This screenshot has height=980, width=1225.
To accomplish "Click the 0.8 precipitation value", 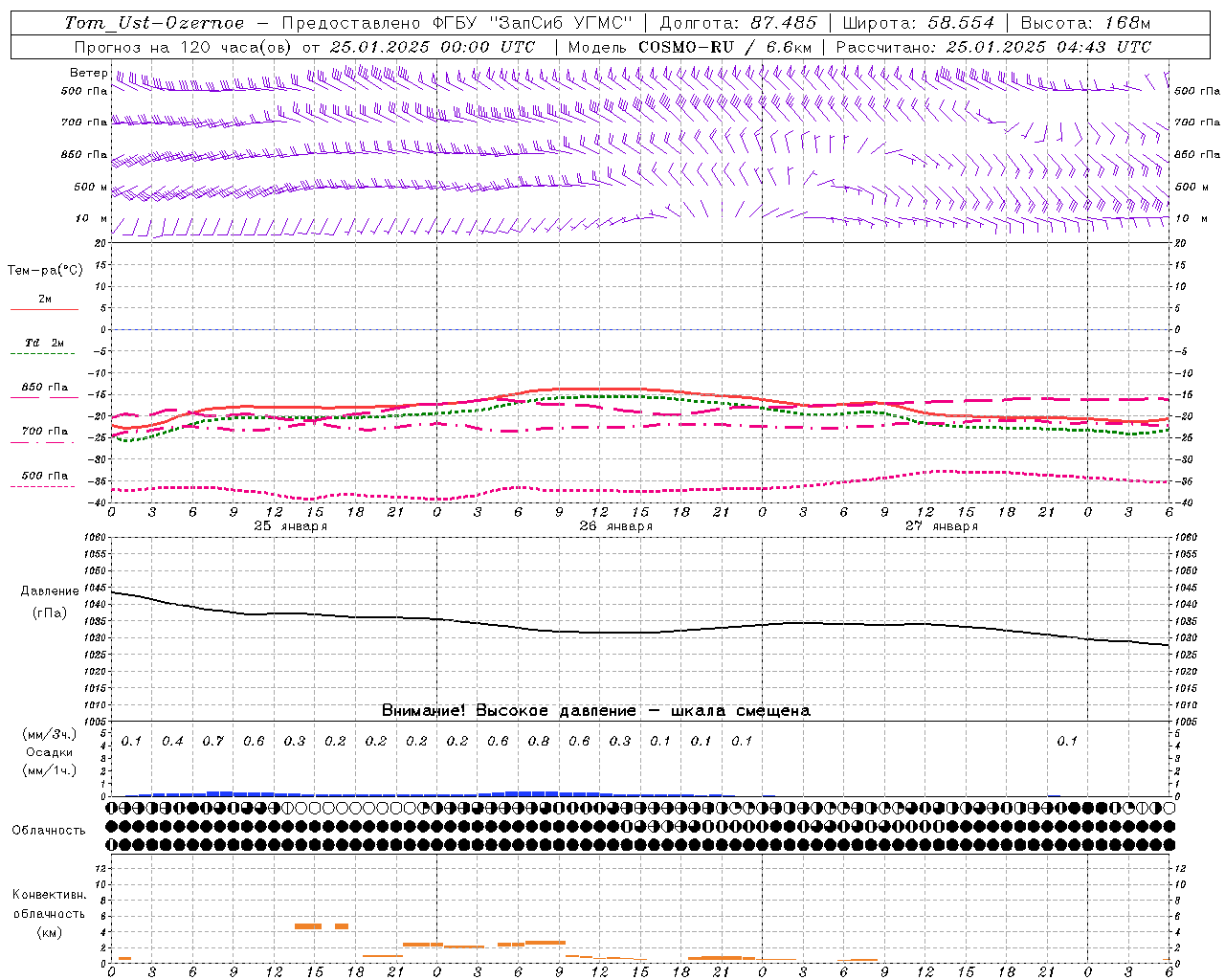I will click(x=539, y=742).
